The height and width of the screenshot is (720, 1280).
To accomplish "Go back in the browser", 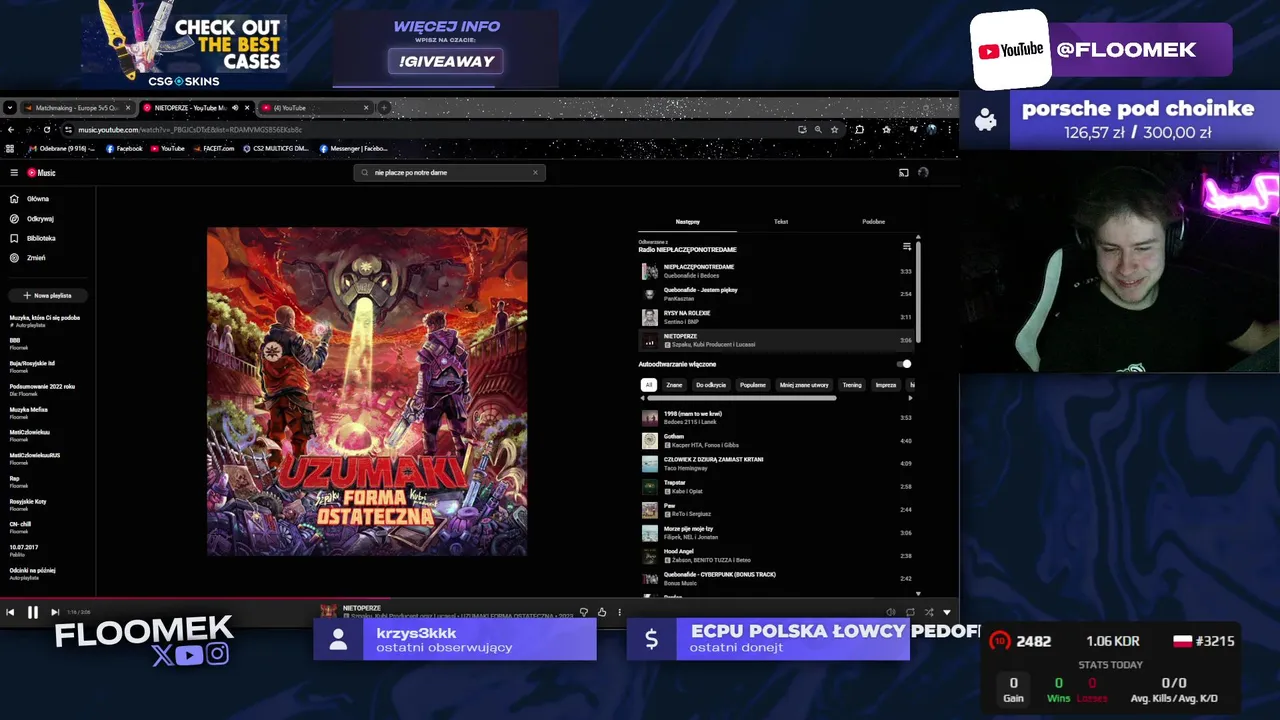I will [10, 129].
